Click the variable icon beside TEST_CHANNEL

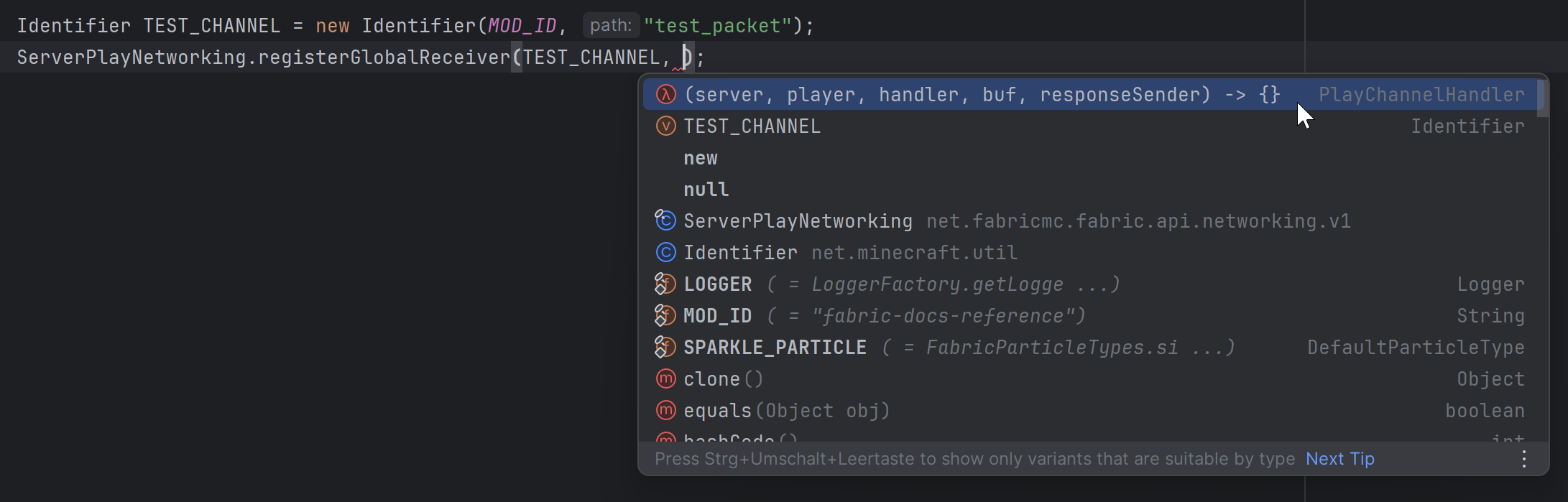[x=665, y=126]
